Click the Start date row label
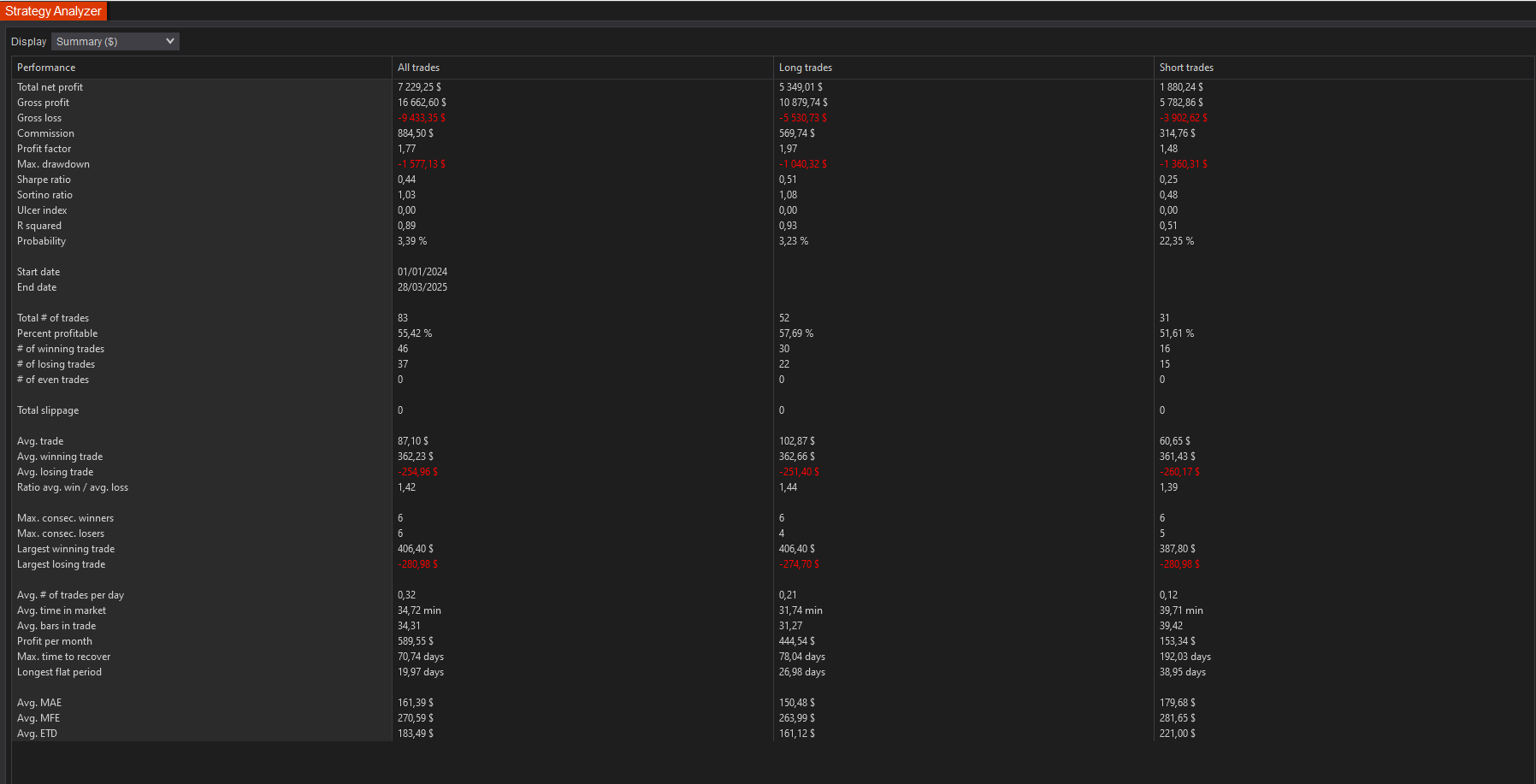The width and height of the screenshot is (1536, 784). coord(38,272)
